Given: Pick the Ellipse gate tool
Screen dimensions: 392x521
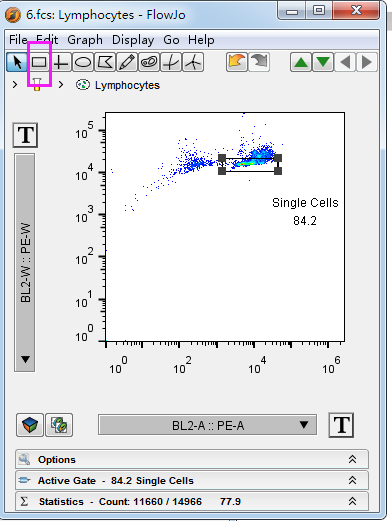Looking at the screenshot, I should [x=83, y=62].
